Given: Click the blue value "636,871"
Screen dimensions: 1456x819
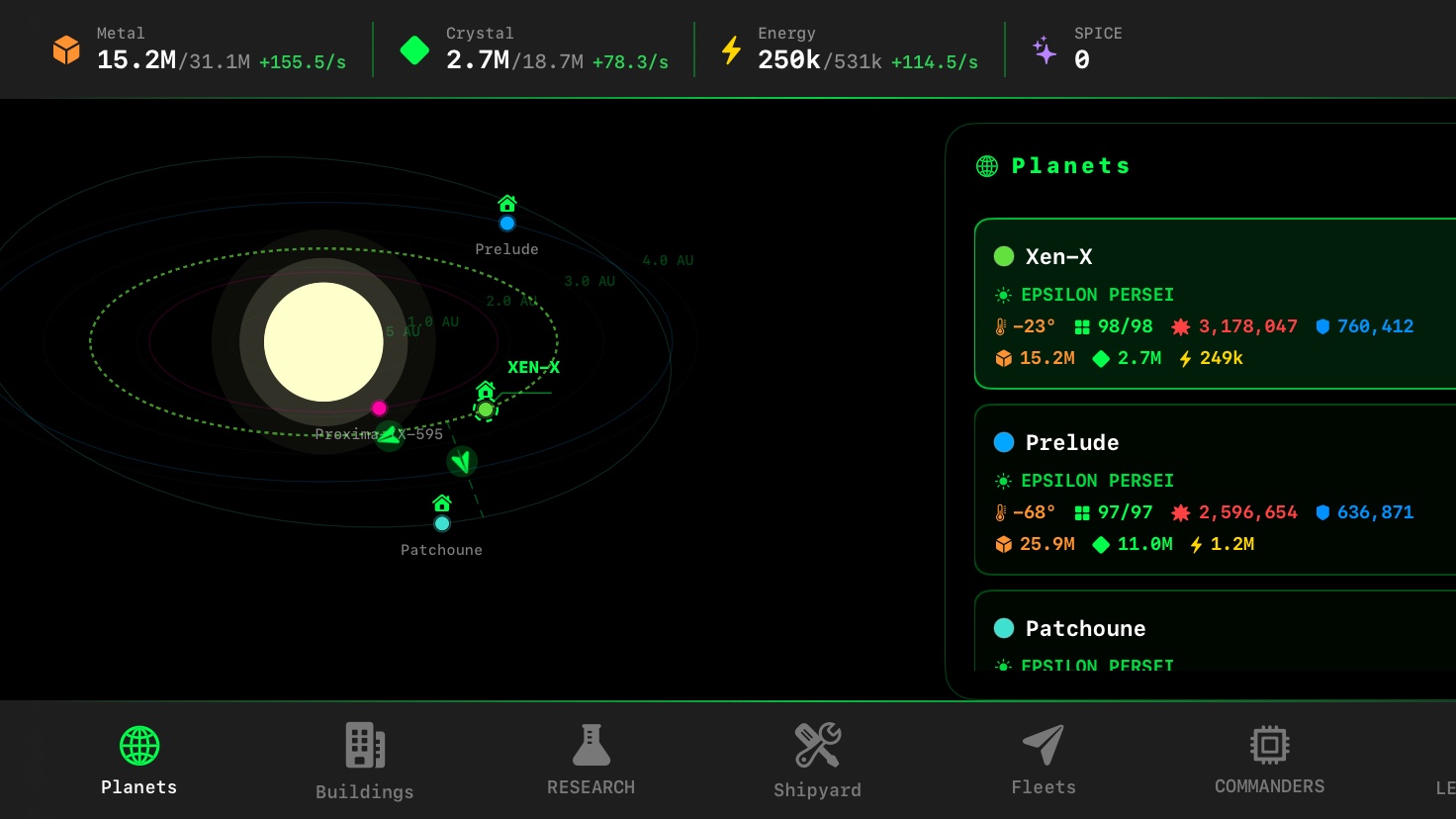Looking at the screenshot, I should (1376, 512).
